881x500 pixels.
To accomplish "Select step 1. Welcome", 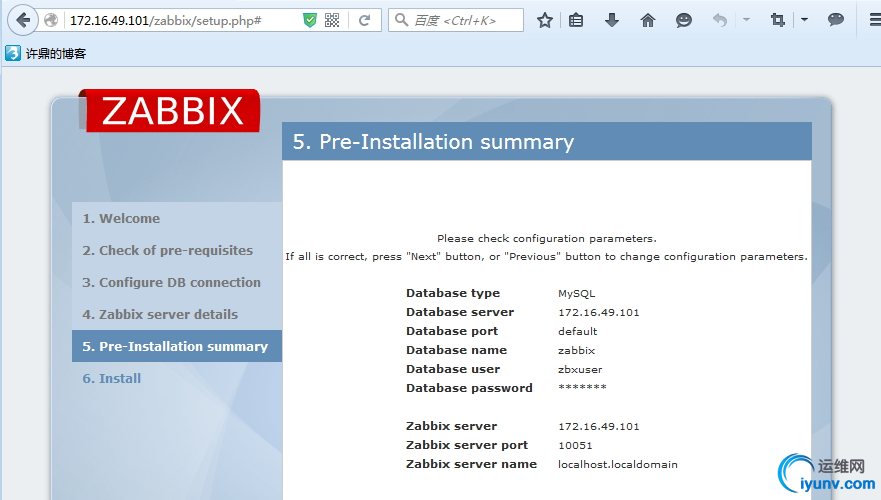I will coord(121,219).
